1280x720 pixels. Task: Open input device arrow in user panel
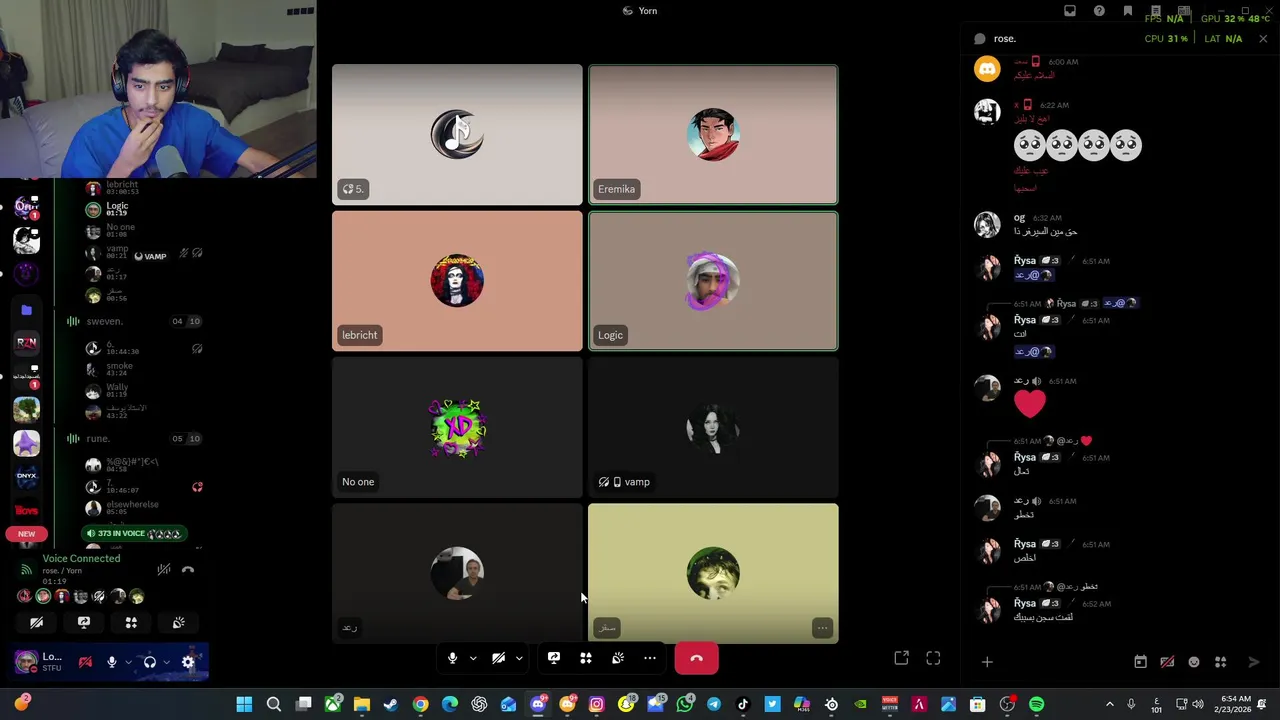click(128, 662)
